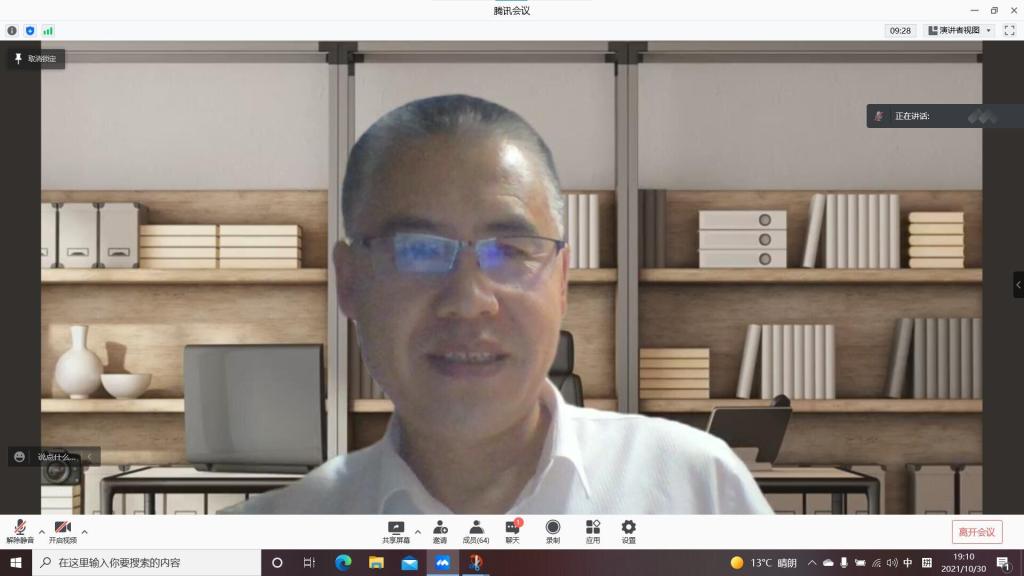Open the 演讲者视图 view dropdown
The image size is (1024, 576).
[958, 31]
